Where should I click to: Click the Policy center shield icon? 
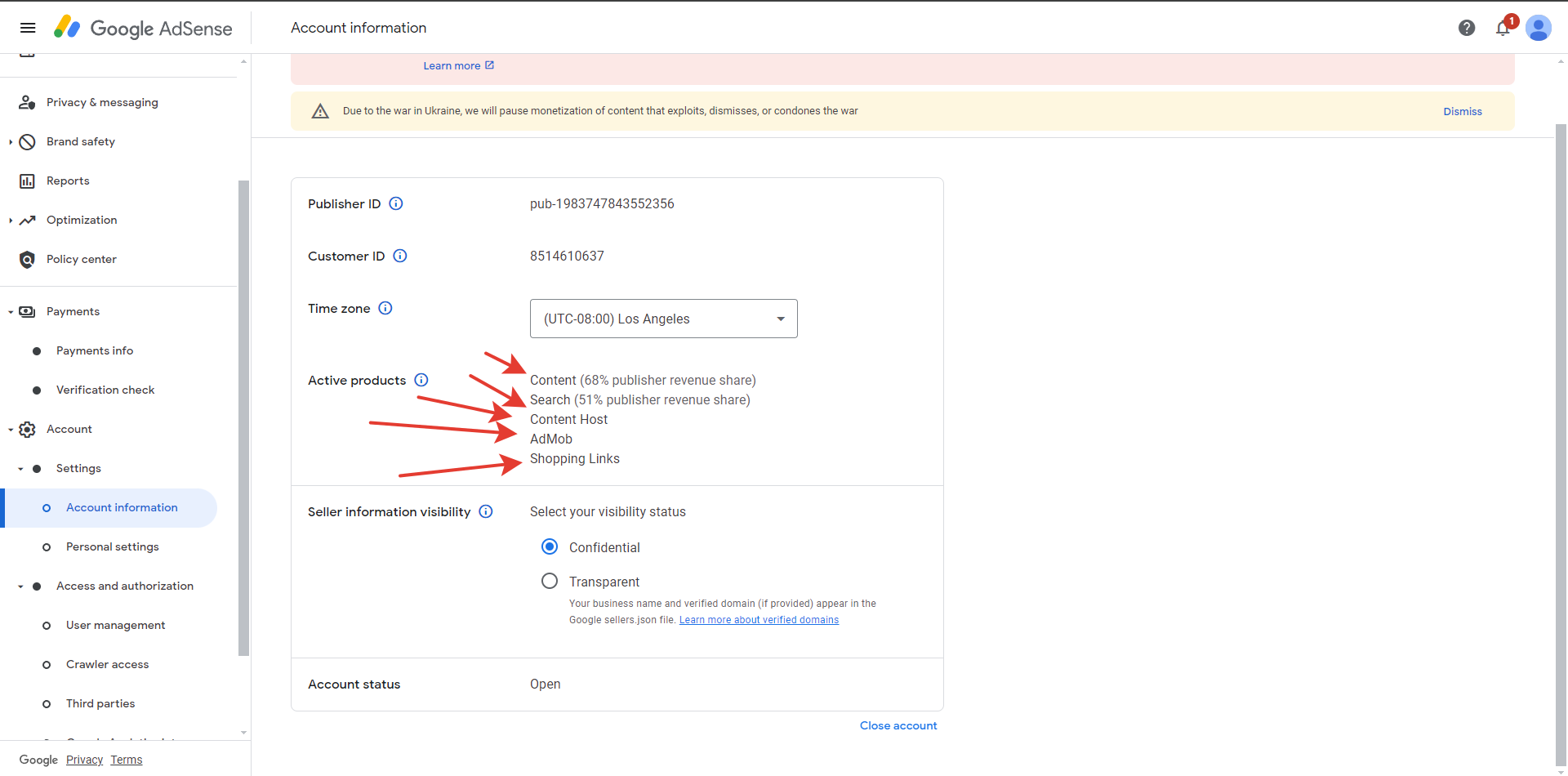click(x=27, y=259)
